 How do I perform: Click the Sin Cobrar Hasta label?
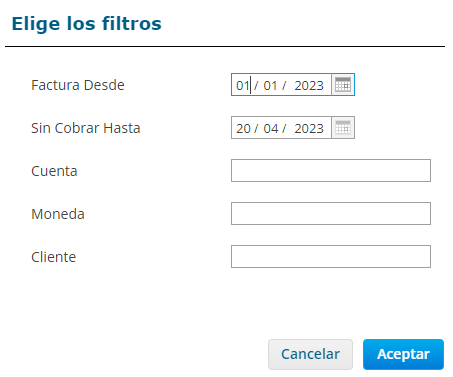pos(86,128)
